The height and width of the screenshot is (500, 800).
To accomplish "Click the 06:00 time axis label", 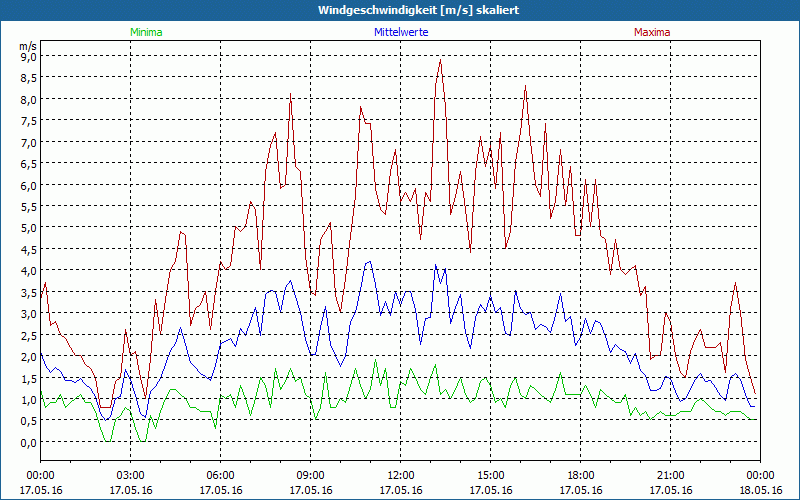I will (x=220, y=476).
